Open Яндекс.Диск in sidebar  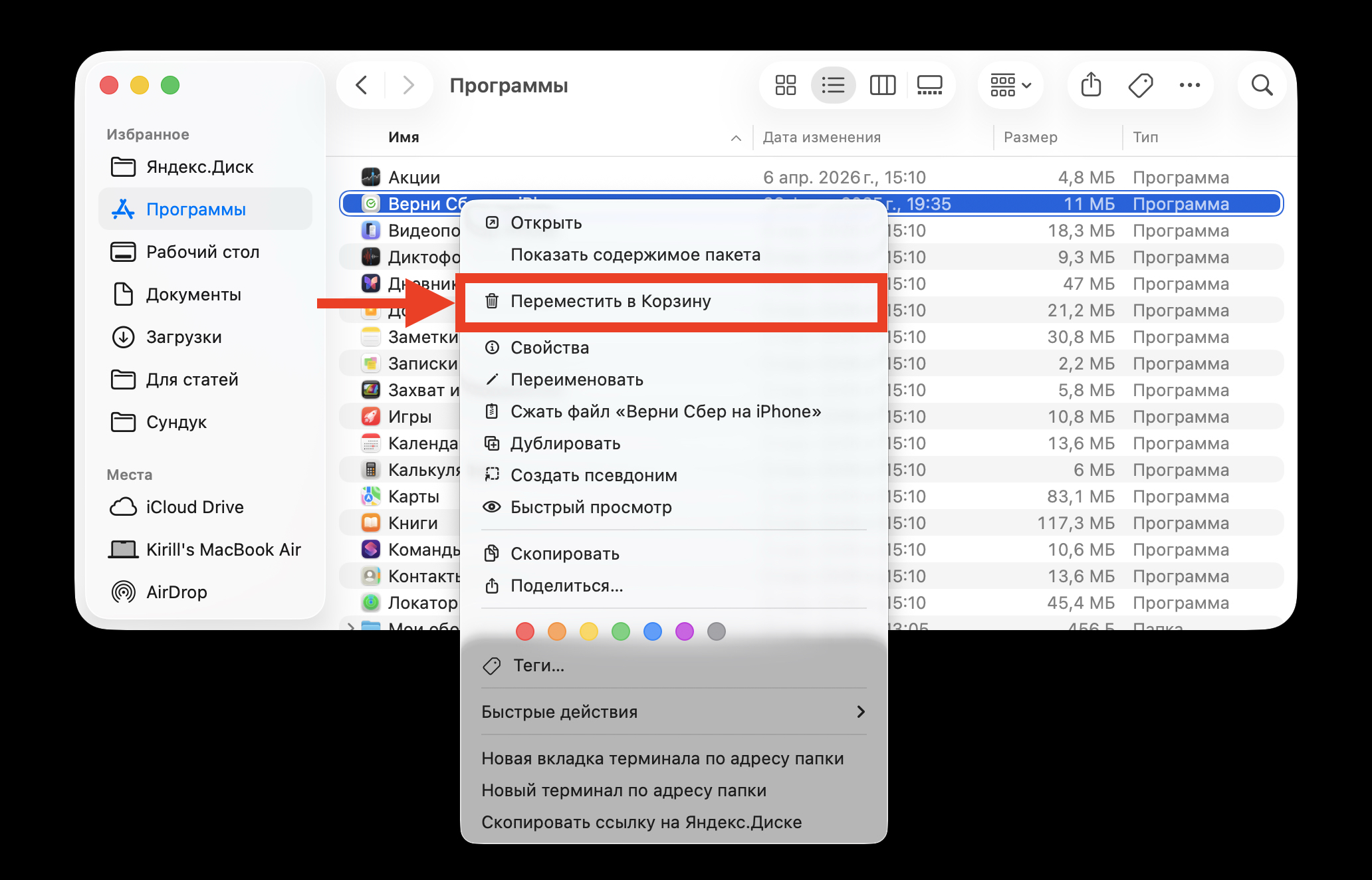205,167
